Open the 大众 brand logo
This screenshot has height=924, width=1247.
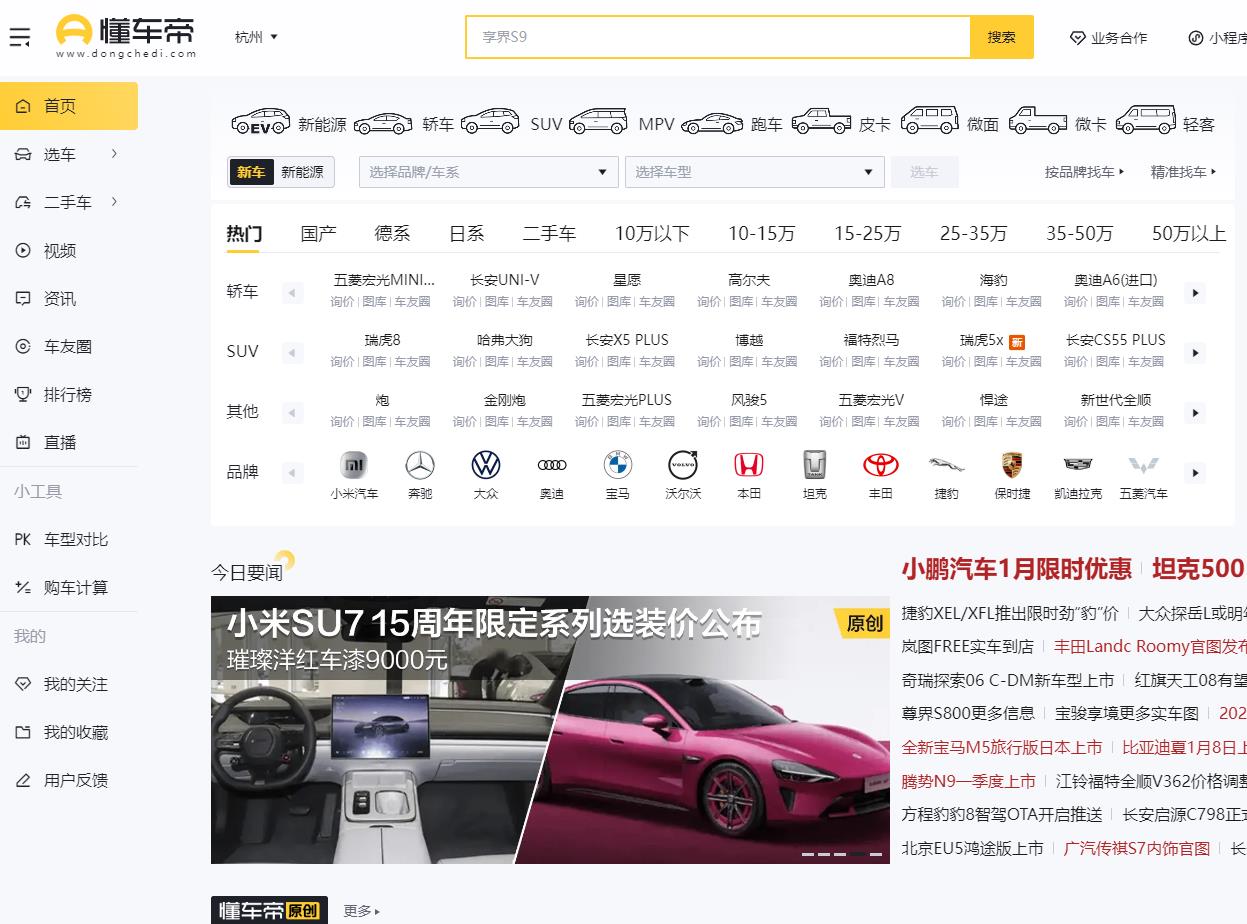click(486, 465)
